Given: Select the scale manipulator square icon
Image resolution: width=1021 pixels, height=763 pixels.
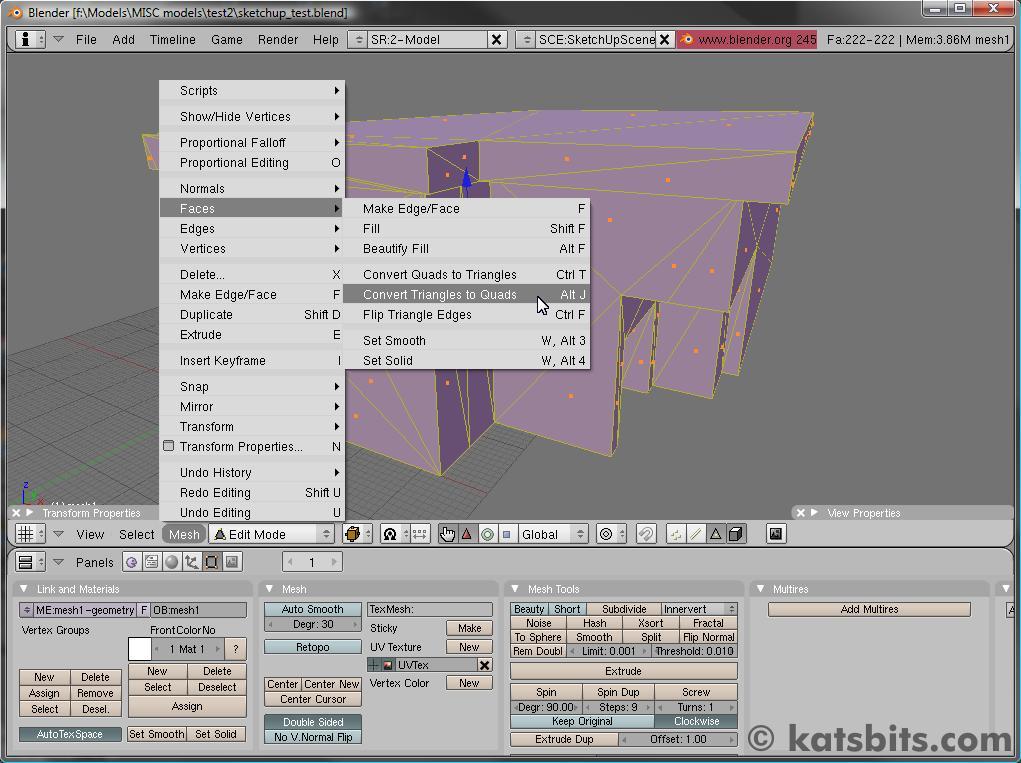Looking at the screenshot, I should coord(507,534).
